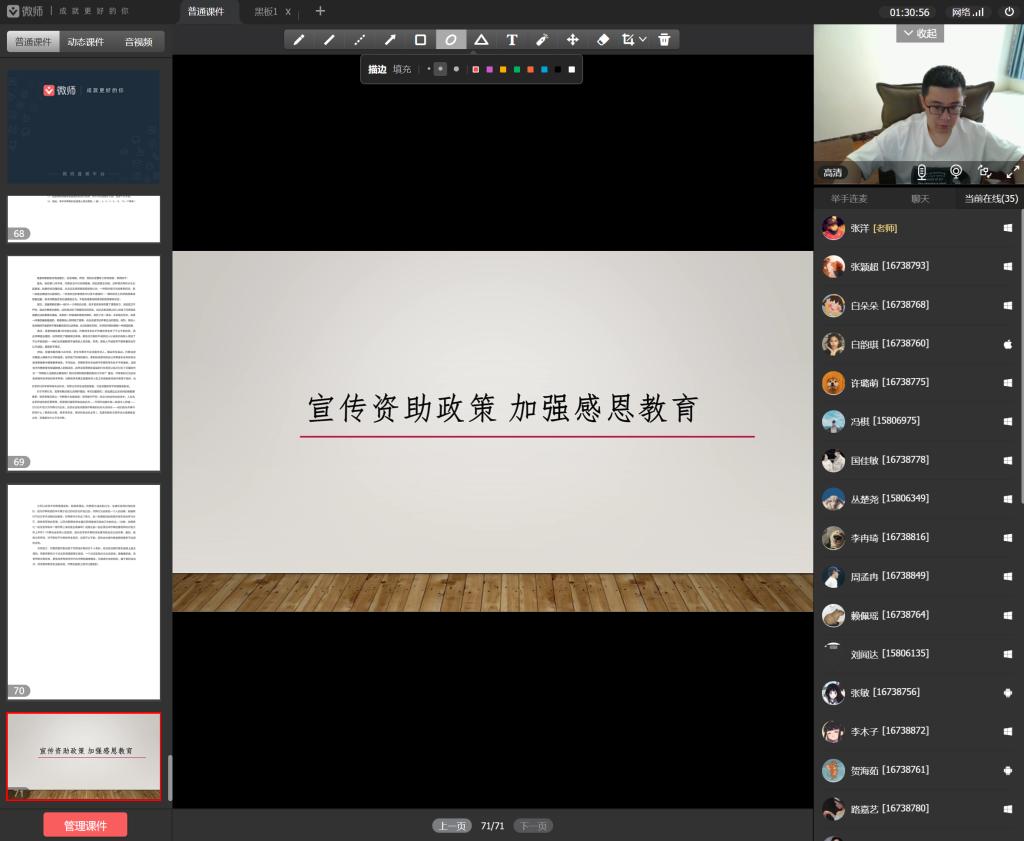The image size is (1024, 841).
Task: Choose the text tool in toolbar
Action: 512,40
